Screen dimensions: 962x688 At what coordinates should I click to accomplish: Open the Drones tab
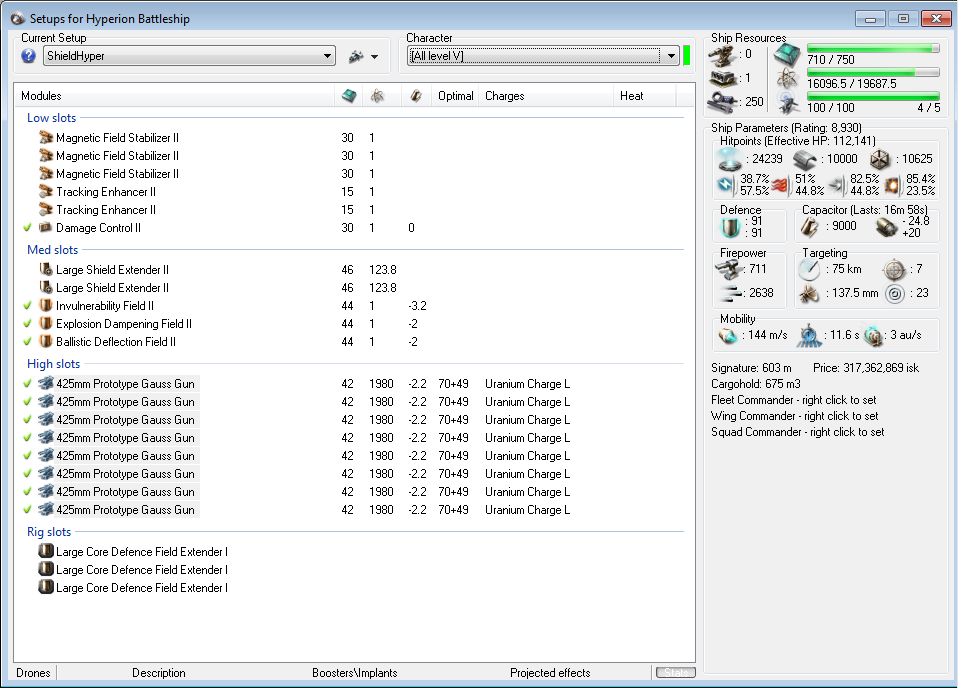34,673
